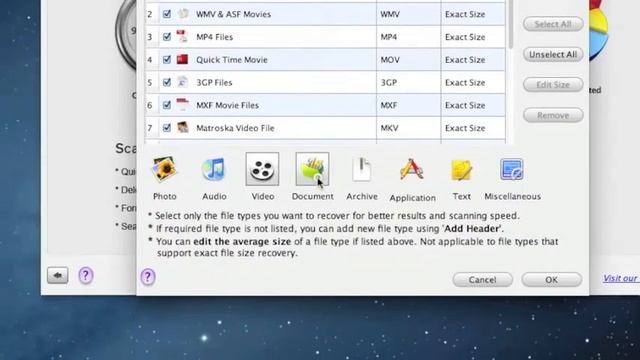Click the 'MP4' extension cell
The image size is (640, 360).
(x=409, y=37)
